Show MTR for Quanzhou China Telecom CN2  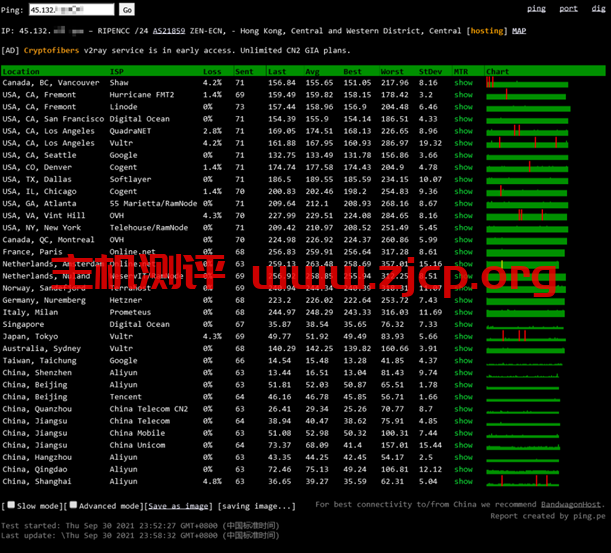click(x=463, y=409)
